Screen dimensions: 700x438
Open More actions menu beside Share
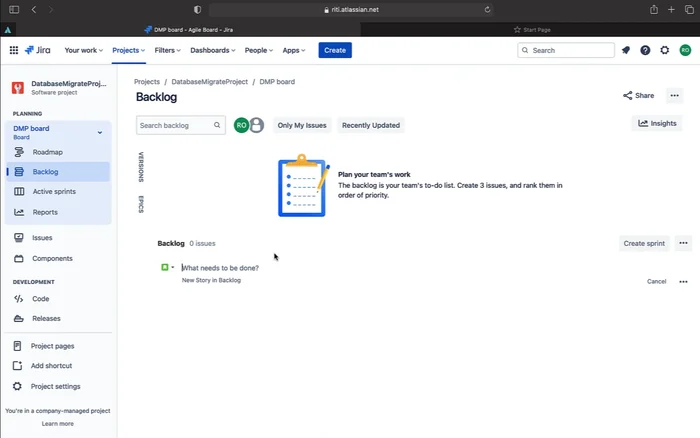674,96
